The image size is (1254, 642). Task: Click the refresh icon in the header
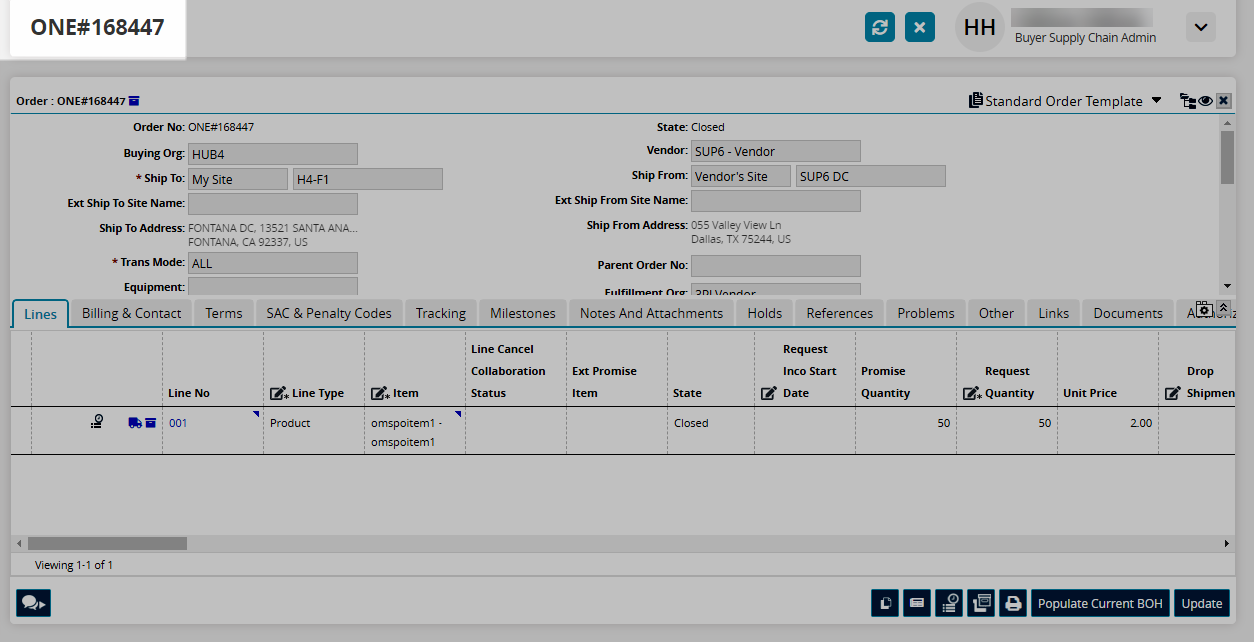[880, 27]
